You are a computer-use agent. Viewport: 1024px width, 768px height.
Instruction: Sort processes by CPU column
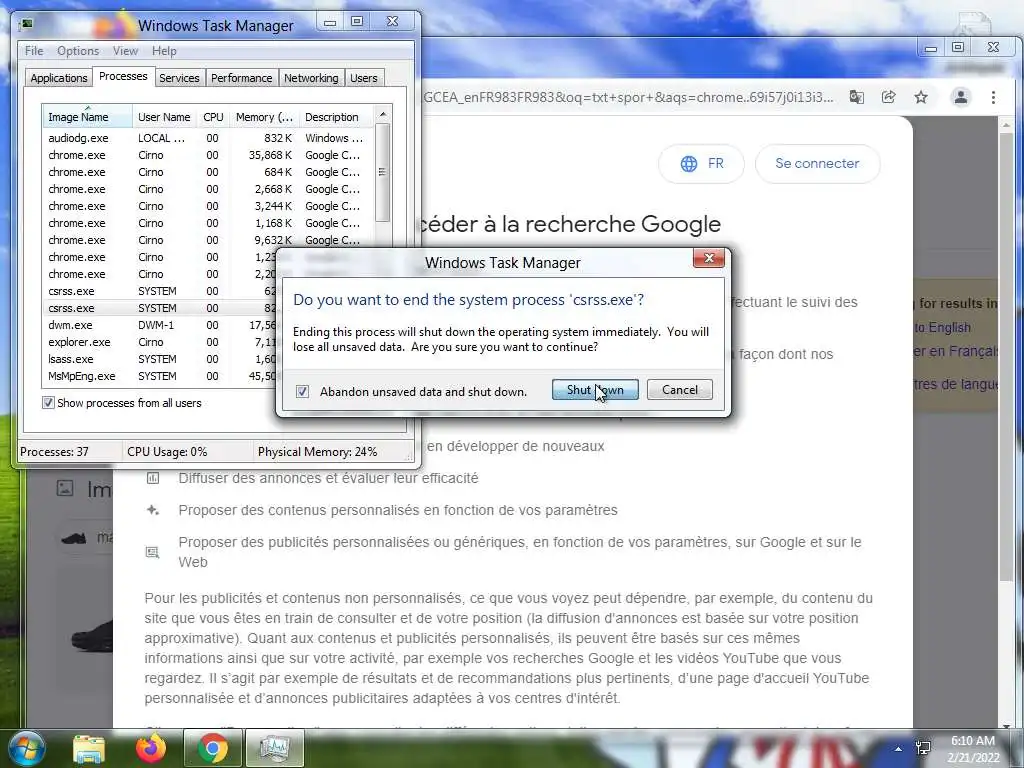click(213, 117)
